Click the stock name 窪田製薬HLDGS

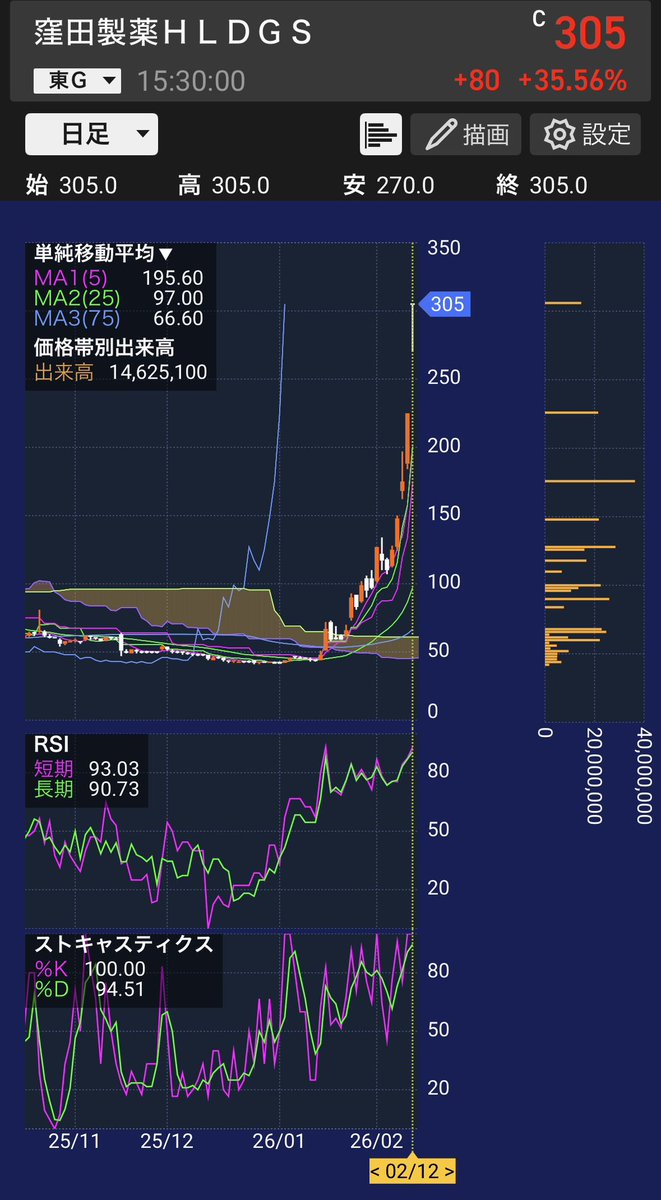[174, 33]
